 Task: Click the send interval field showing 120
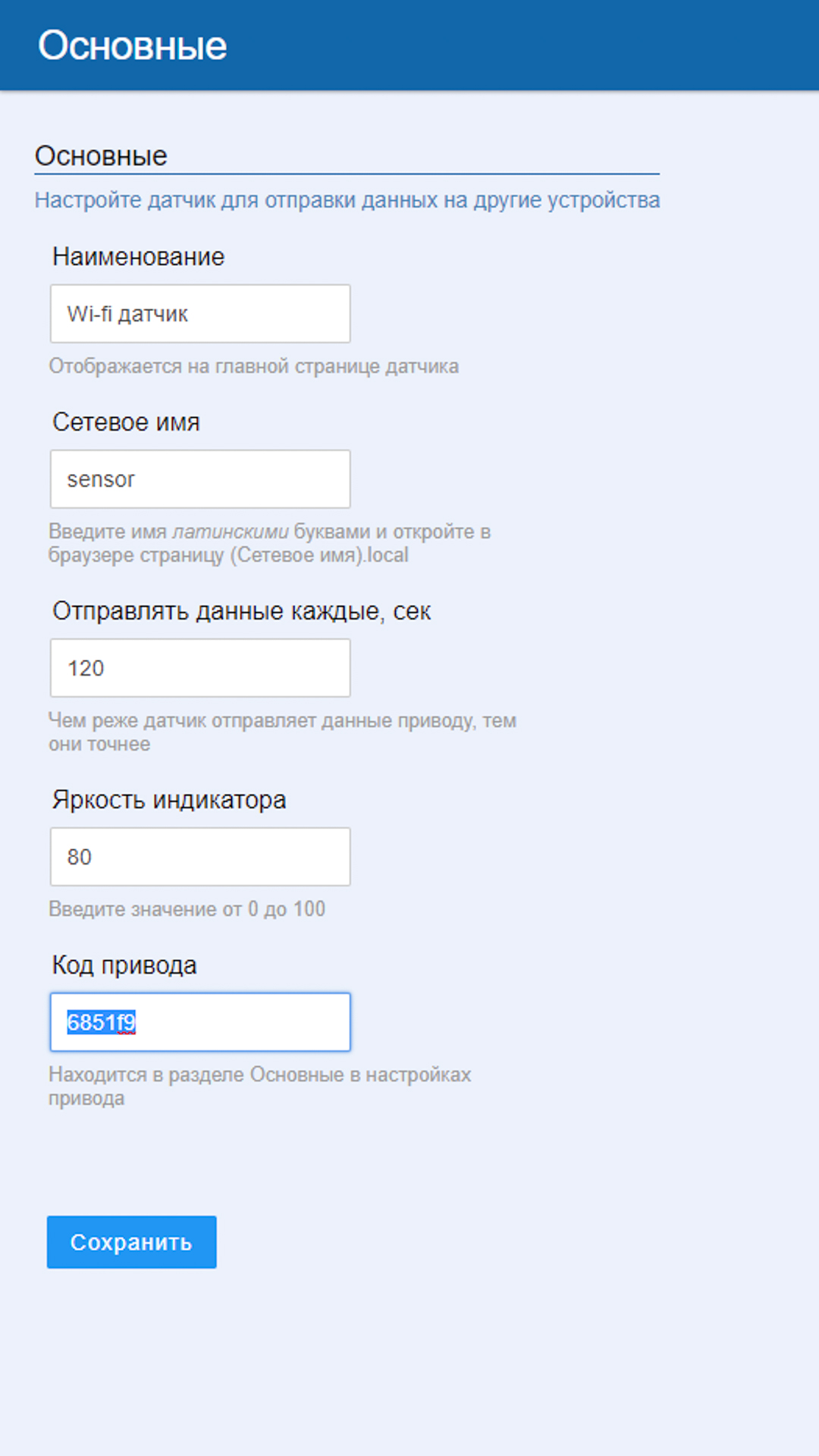point(200,668)
